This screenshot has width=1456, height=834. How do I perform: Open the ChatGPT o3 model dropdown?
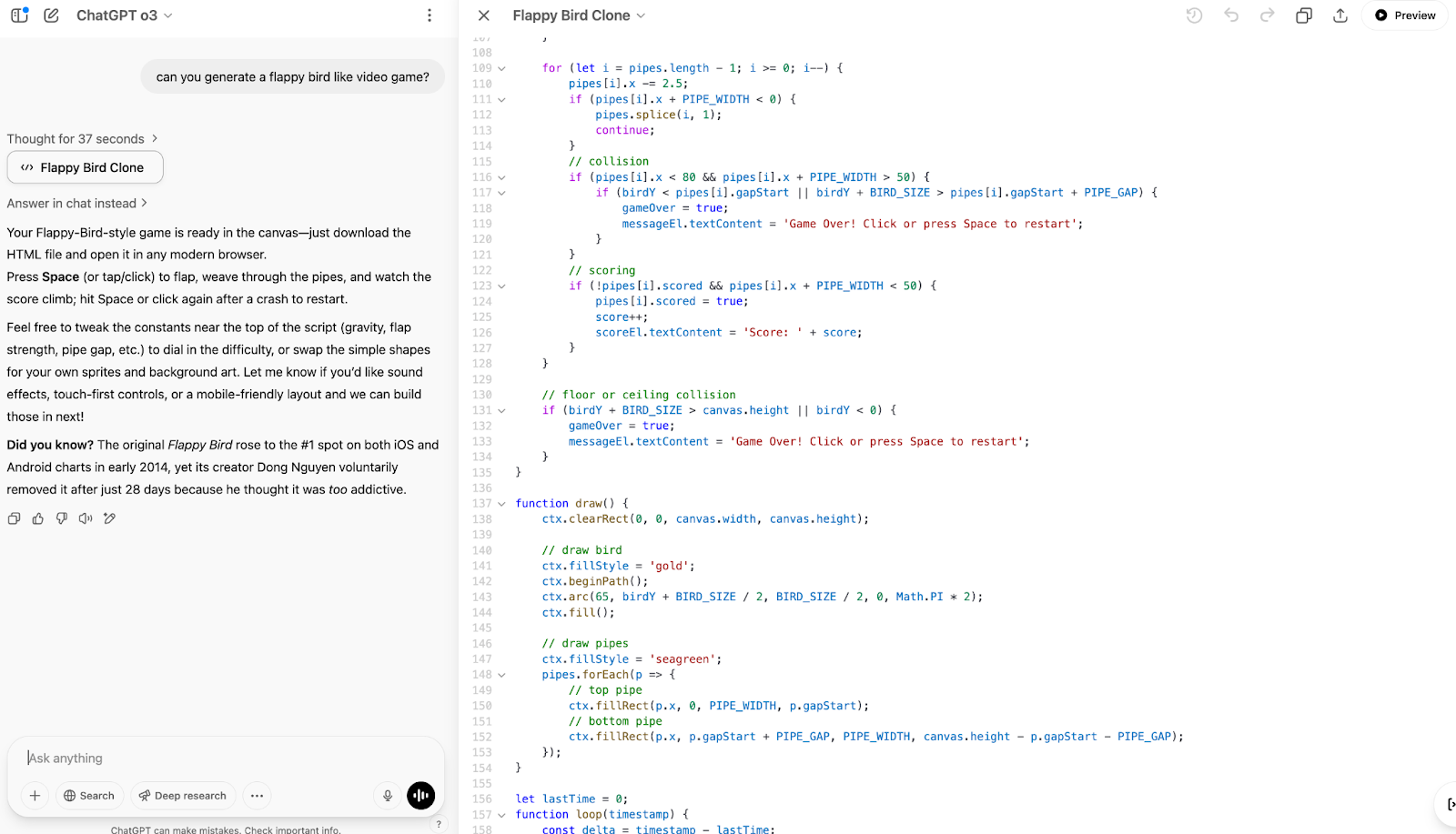124,15
